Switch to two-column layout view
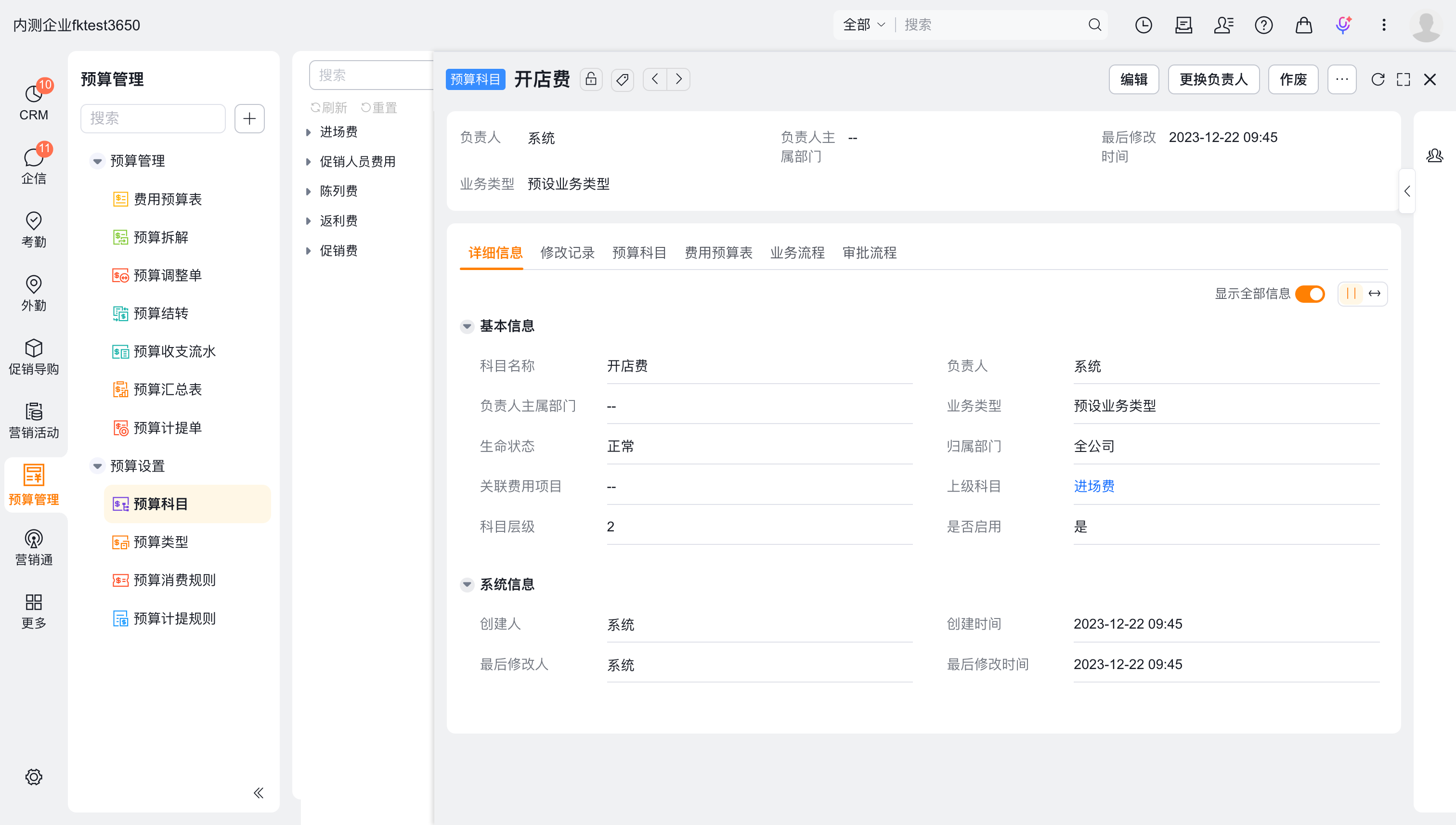Image resolution: width=1456 pixels, height=825 pixels. [1351, 294]
